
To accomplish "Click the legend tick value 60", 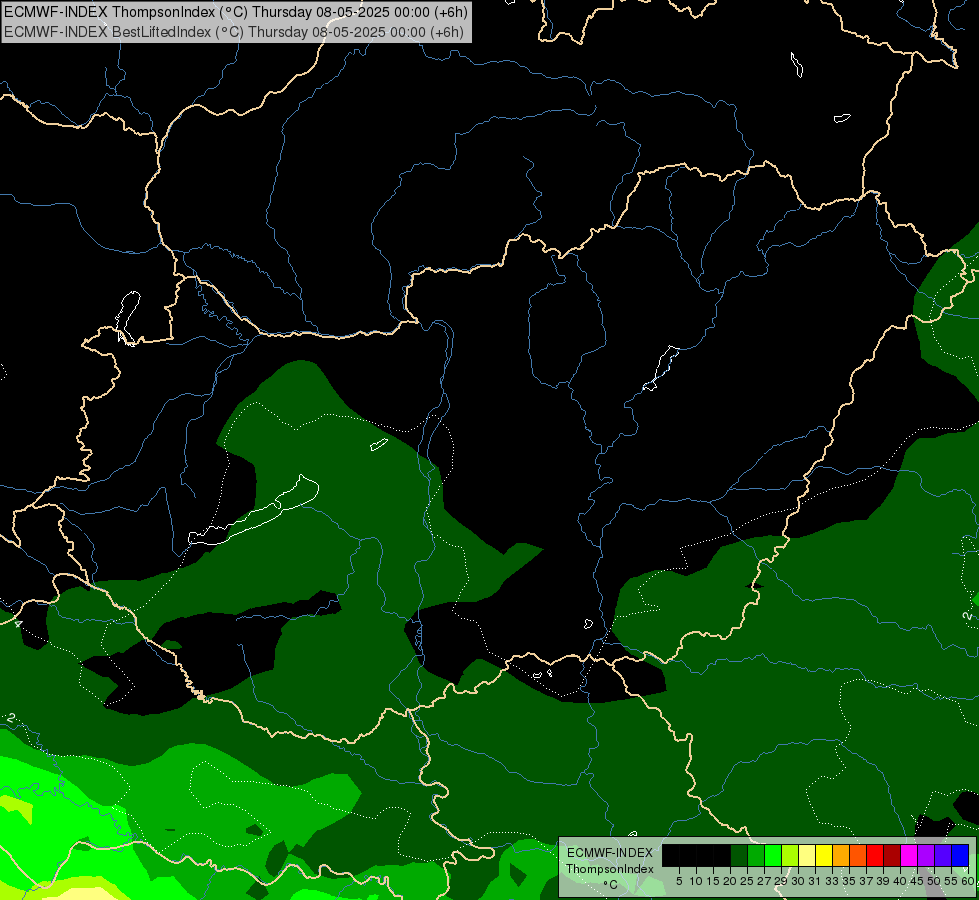I will [x=968, y=881].
